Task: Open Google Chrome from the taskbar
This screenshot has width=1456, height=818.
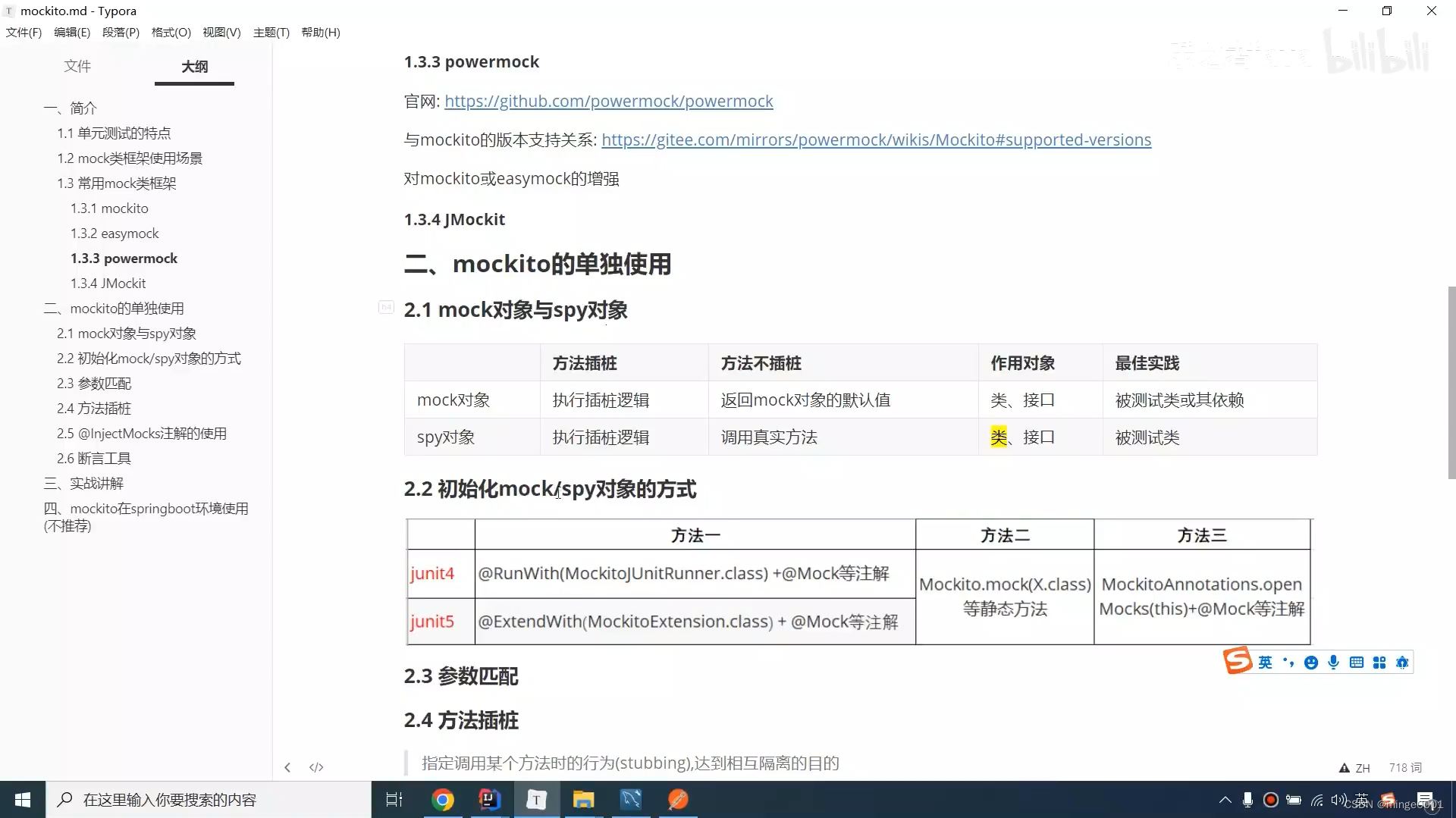Action: 442,800
